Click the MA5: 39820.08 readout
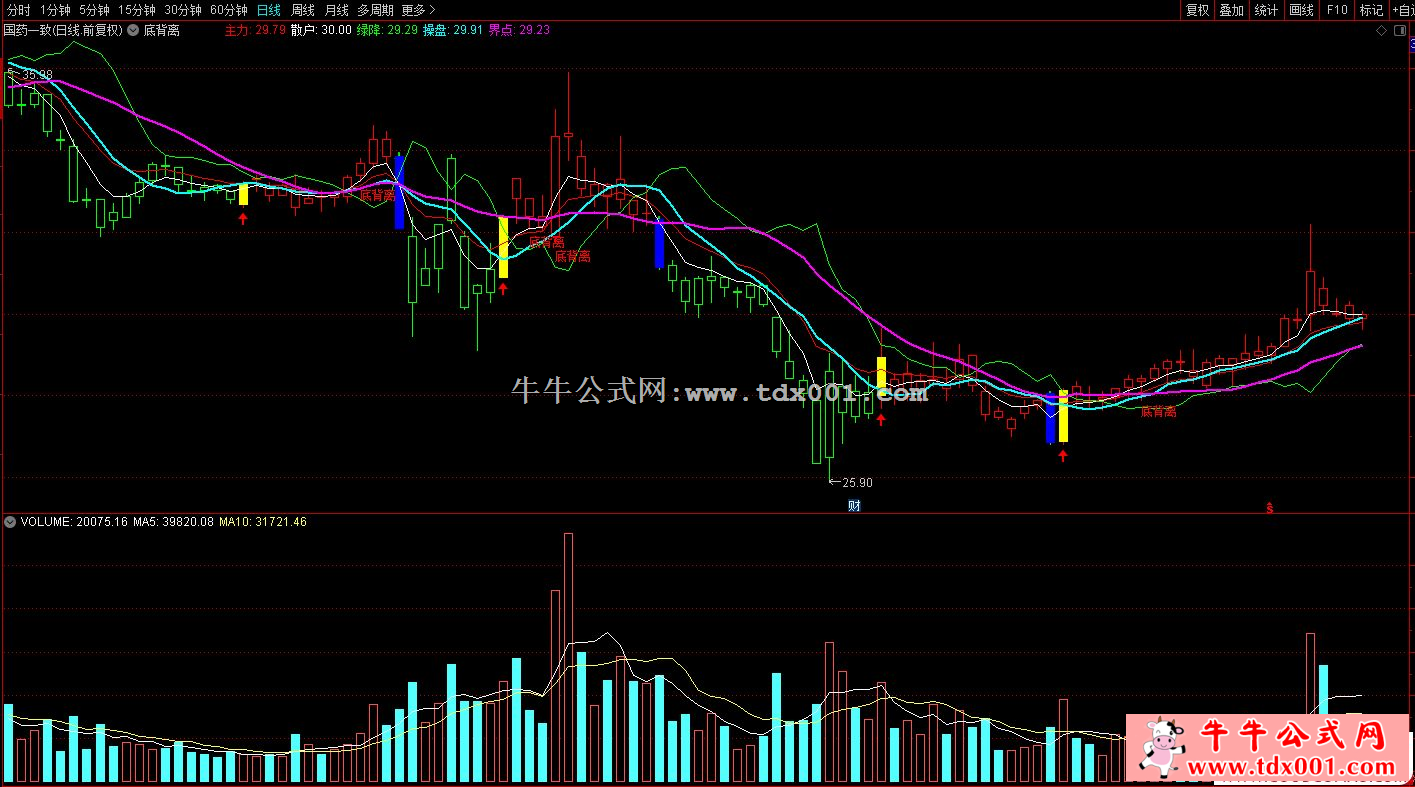Viewport: 1415px width, 787px height. pyautogui.click(x=174, y=522)
